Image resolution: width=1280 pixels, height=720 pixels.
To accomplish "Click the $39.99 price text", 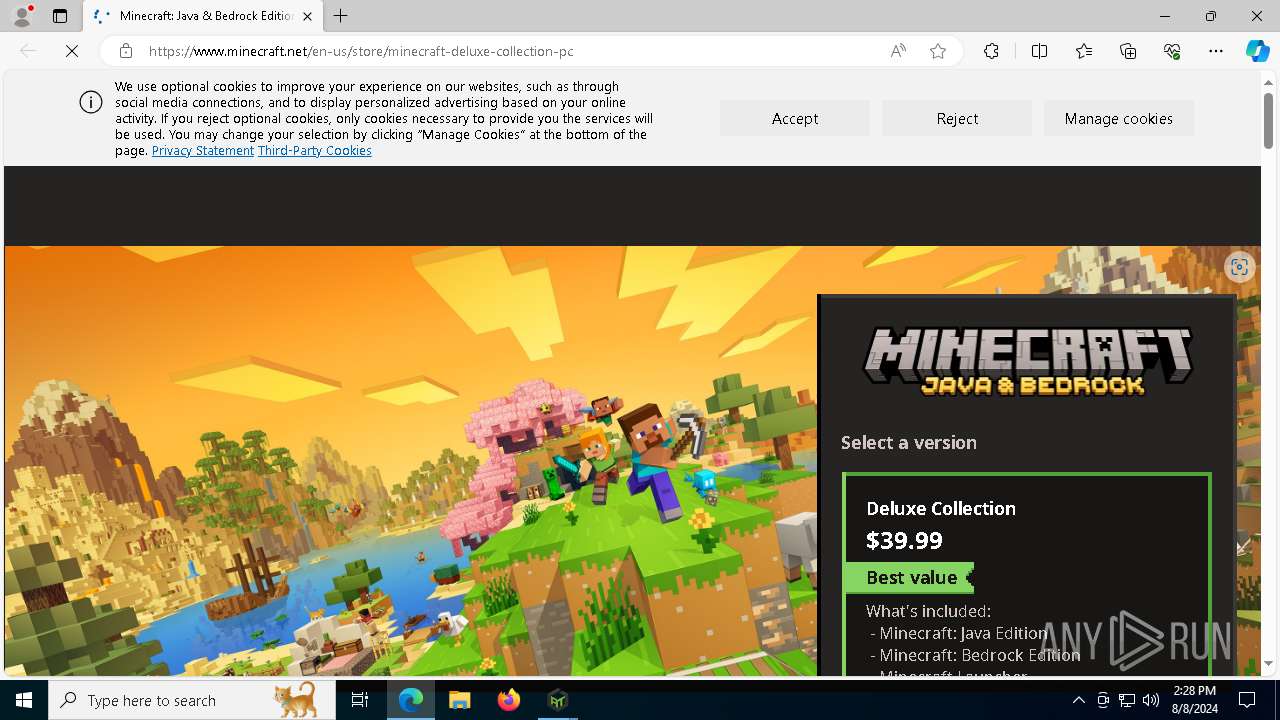I will [x=904, y=541].
